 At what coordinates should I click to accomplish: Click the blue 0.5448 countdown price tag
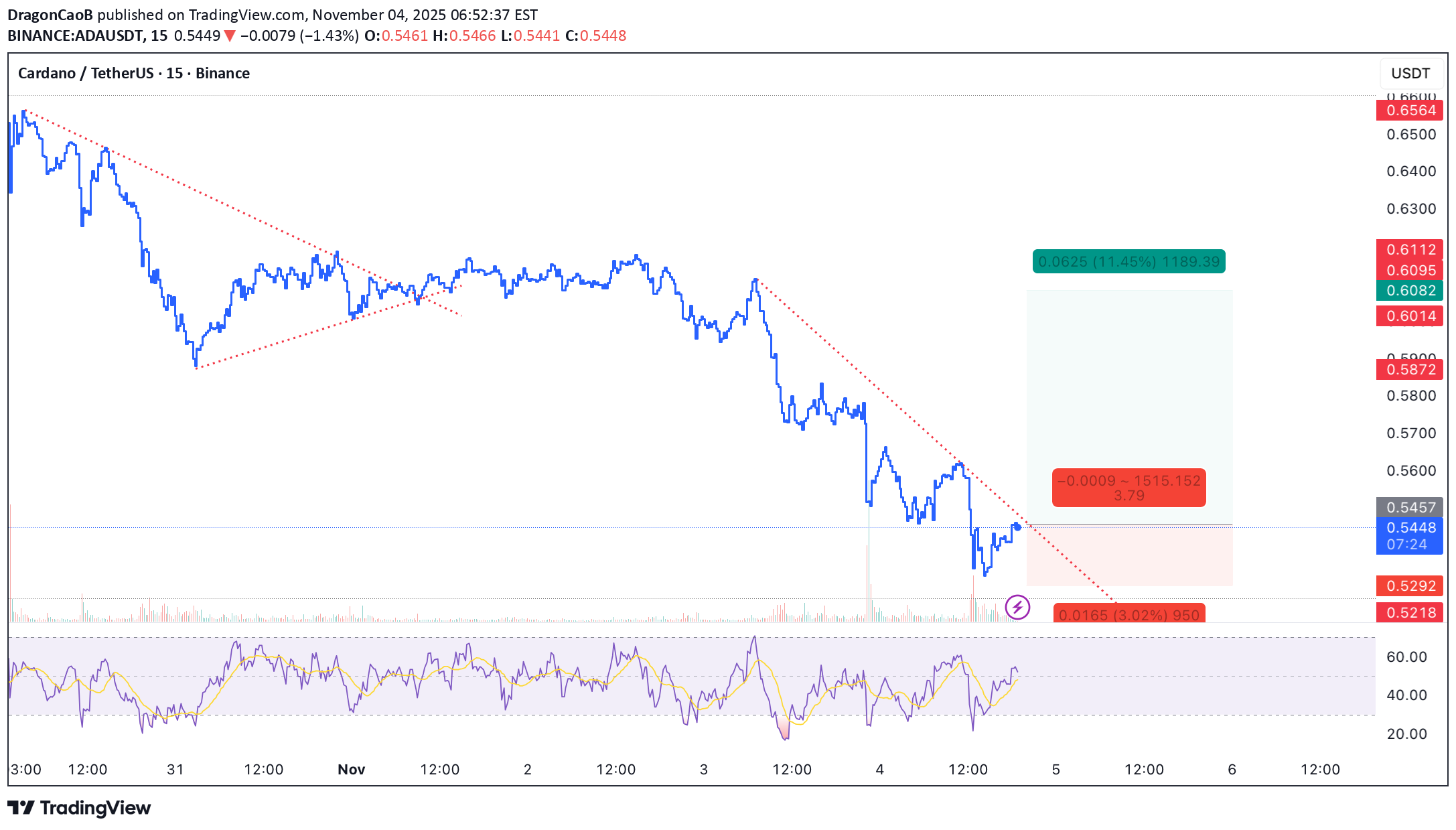[x=1409, y=536]
